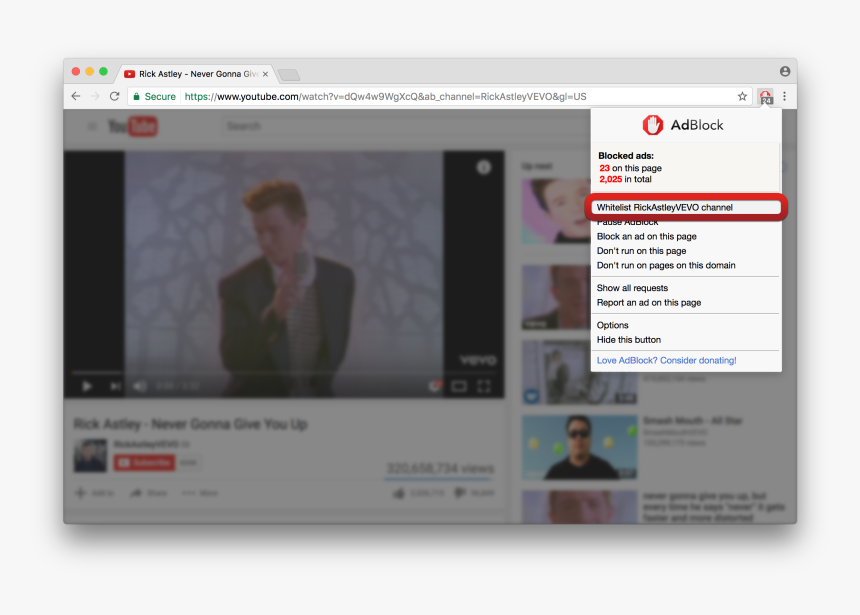Mute the video volume icon

(x=140, y=386)
